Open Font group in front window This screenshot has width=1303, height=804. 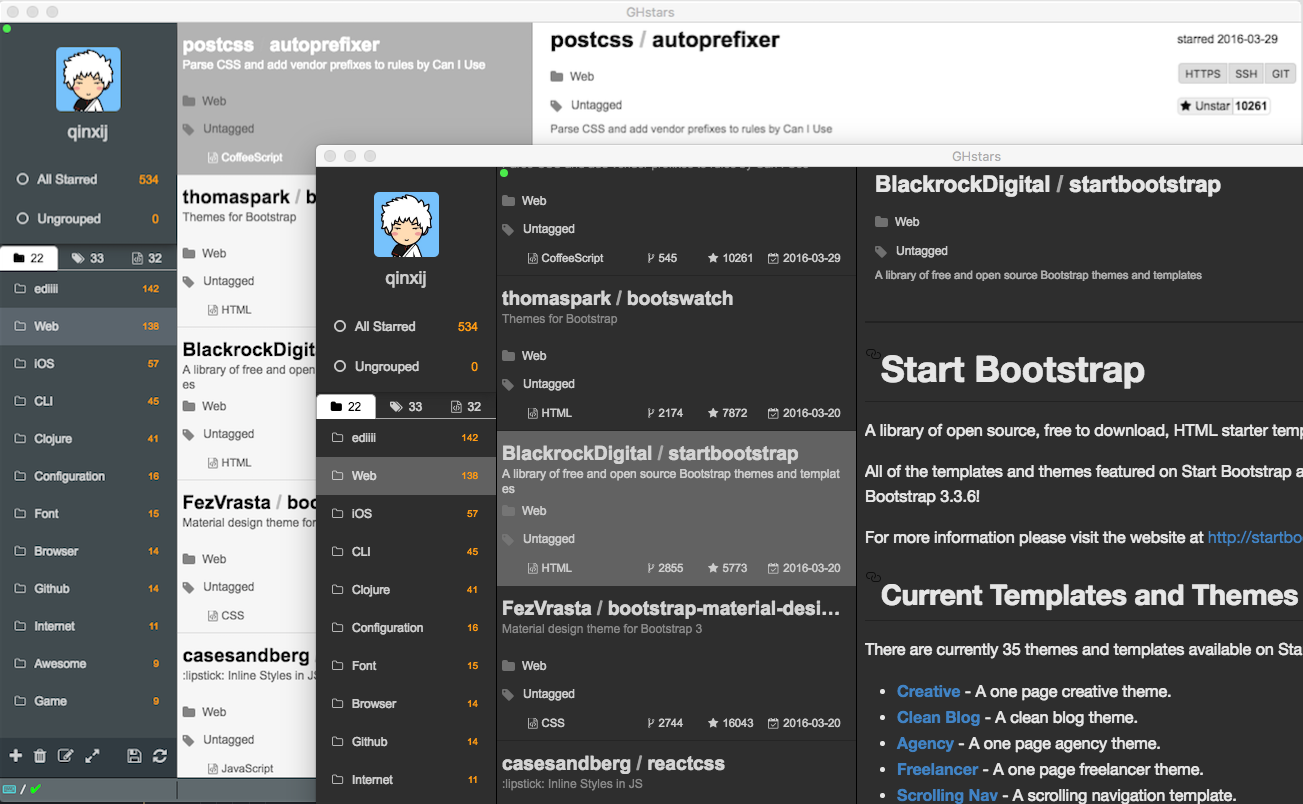pos(406,665)
